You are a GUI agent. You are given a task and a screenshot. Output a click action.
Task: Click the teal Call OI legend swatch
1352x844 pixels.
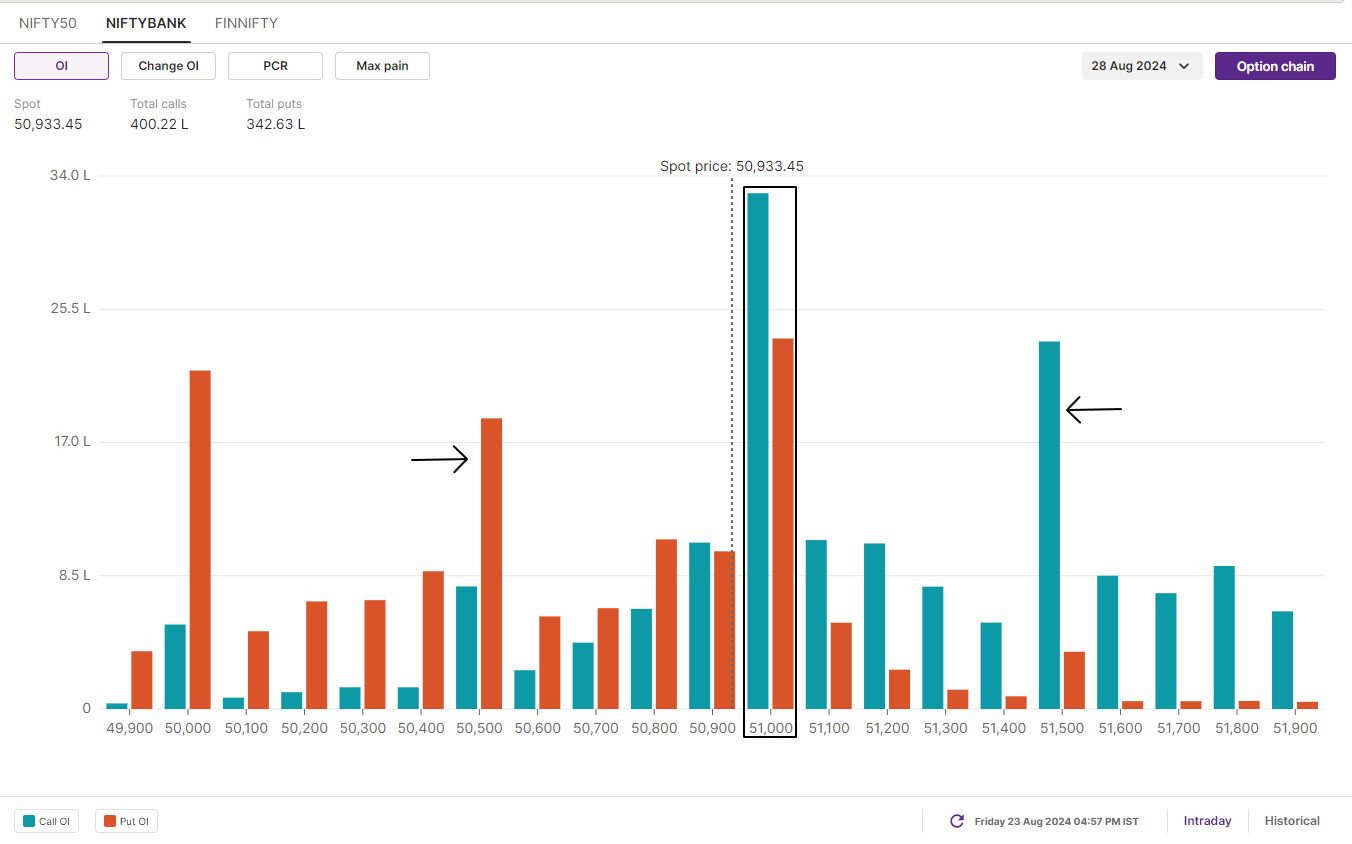(28, 822)
